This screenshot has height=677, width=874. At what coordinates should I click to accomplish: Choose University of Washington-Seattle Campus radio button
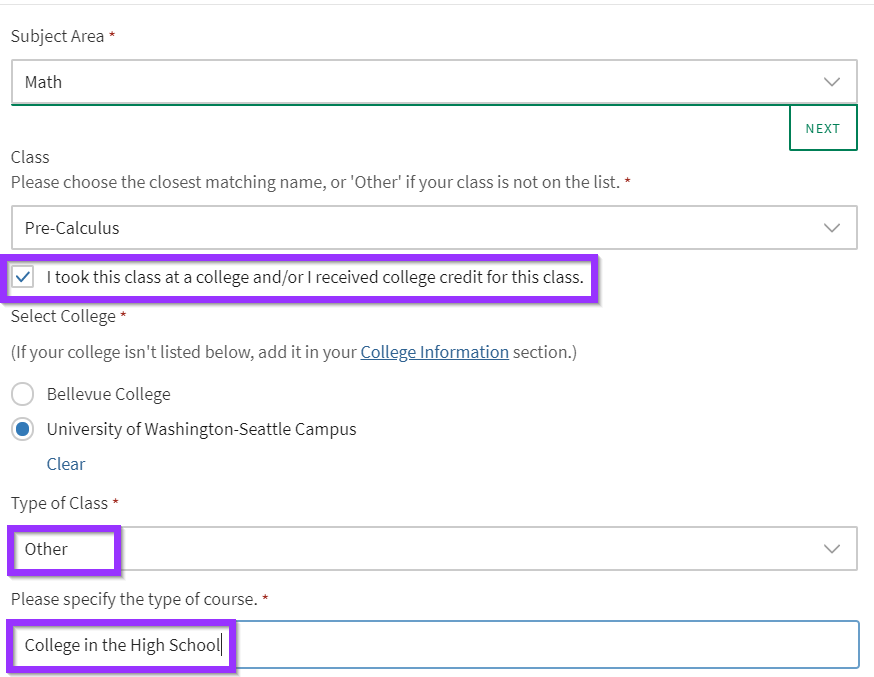click(x=23, y=429)
